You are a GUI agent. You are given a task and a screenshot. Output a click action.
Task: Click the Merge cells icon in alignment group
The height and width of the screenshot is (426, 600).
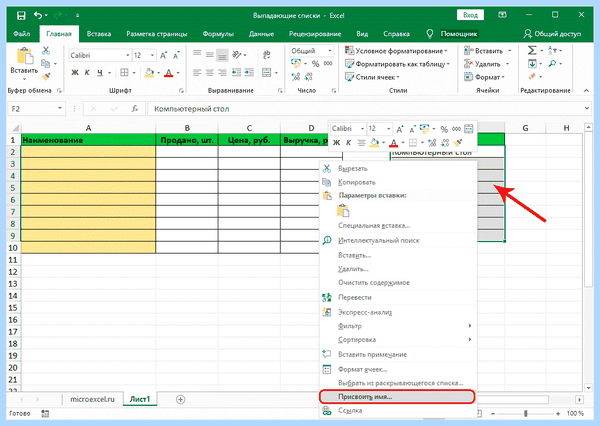coord(267,72)
